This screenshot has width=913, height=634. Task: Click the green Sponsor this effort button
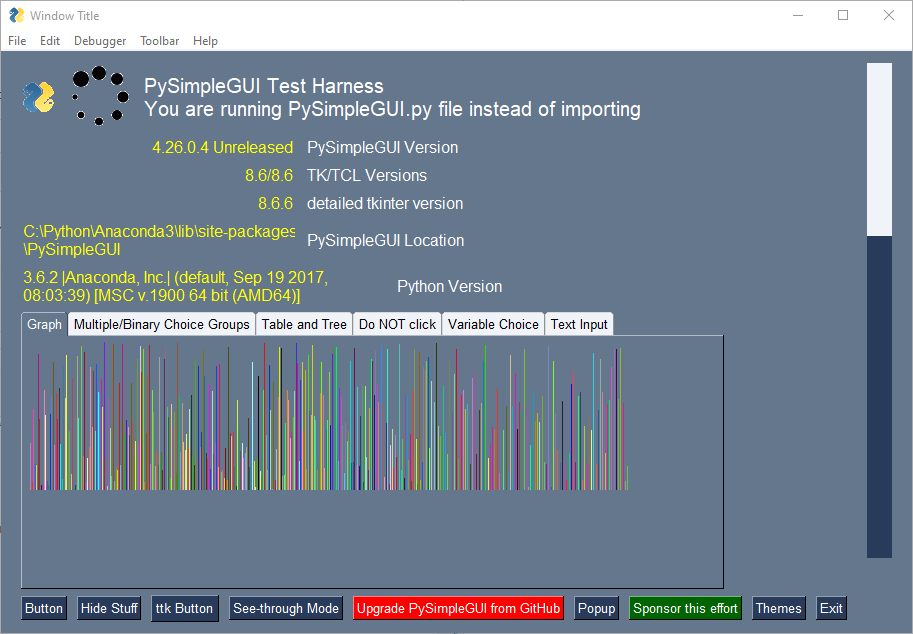(685, 608)
